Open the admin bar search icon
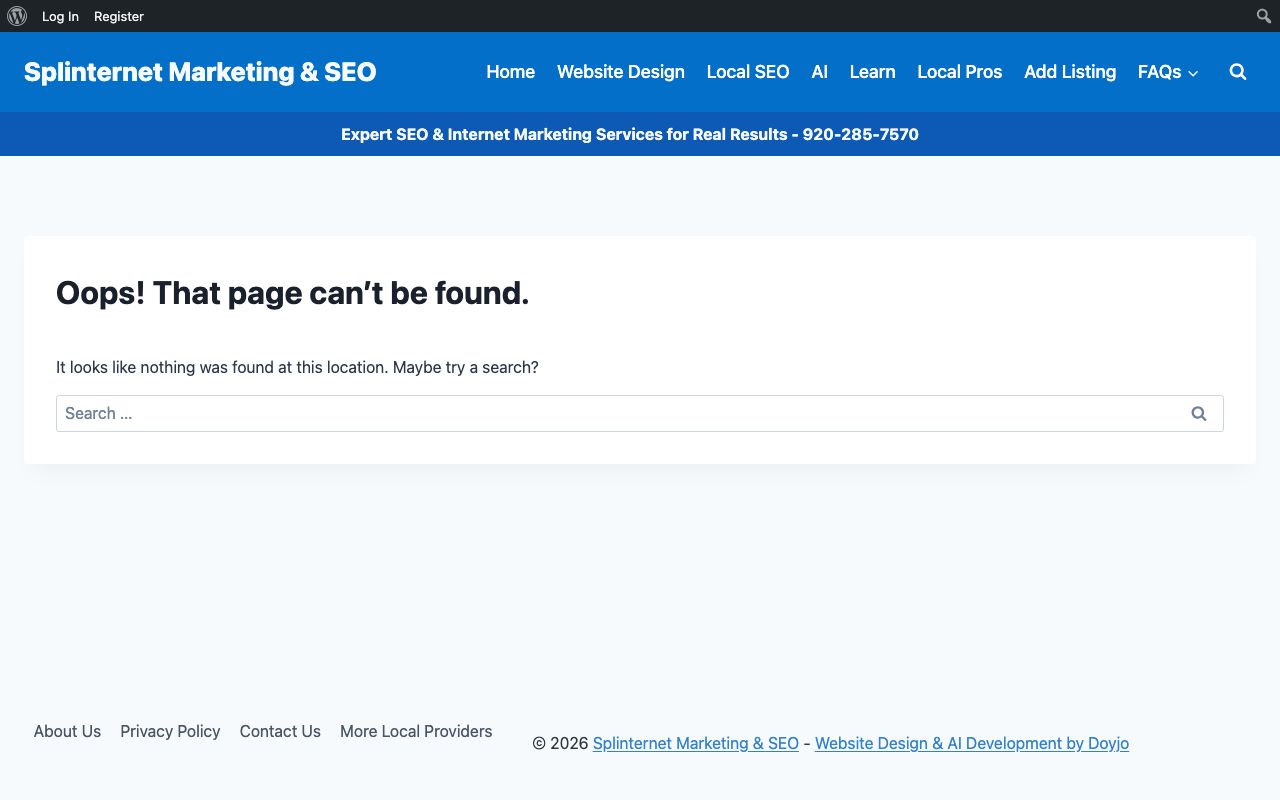The image size is (1280, 800). point(1264,16)
